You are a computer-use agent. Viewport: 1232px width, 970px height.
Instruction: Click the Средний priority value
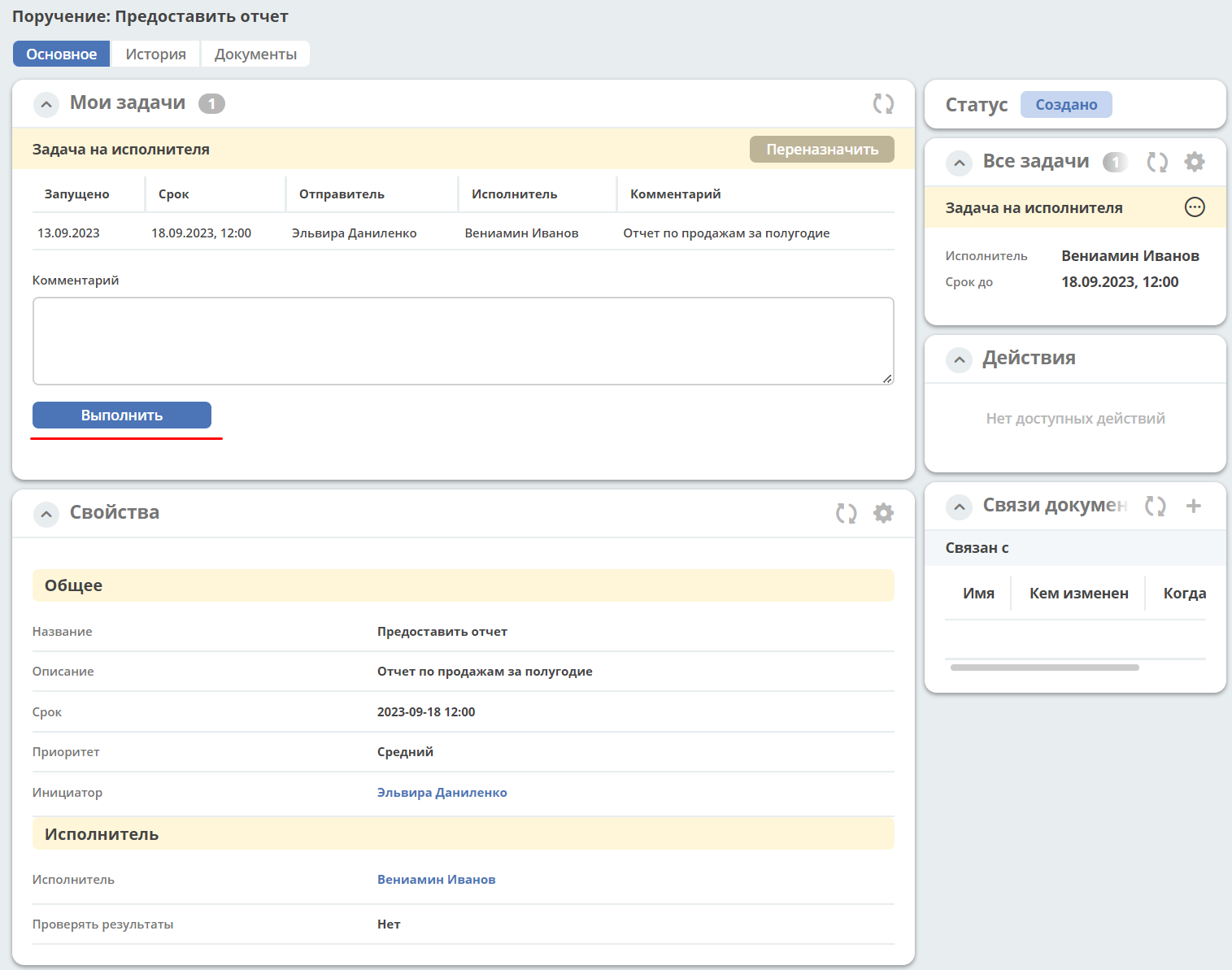click(405, 752)
